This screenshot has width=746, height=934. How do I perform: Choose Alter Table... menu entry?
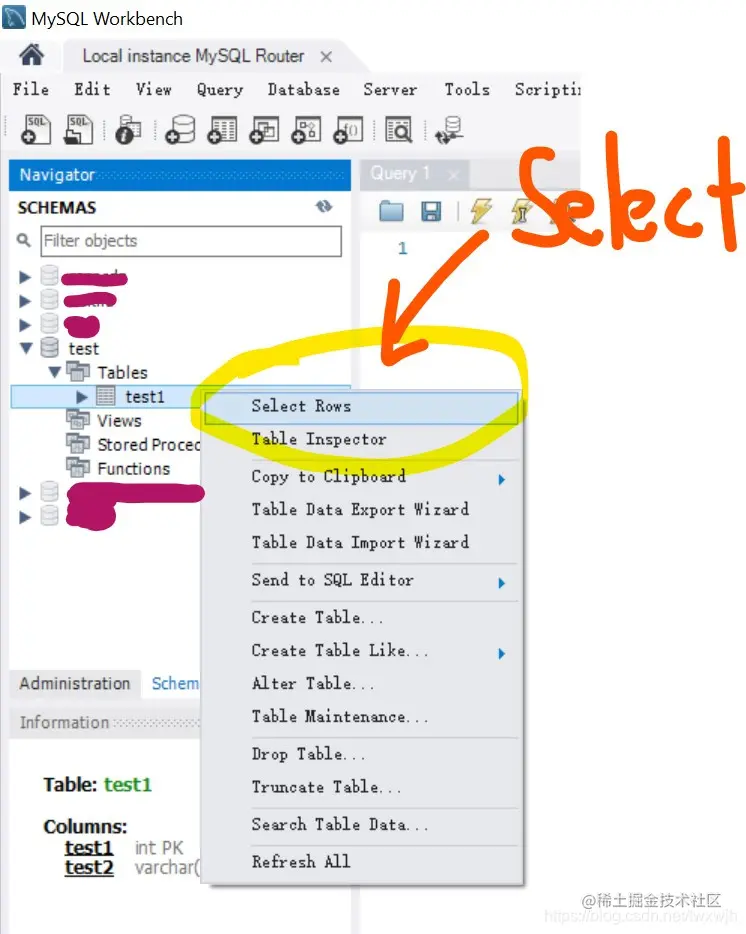point(361,683)
